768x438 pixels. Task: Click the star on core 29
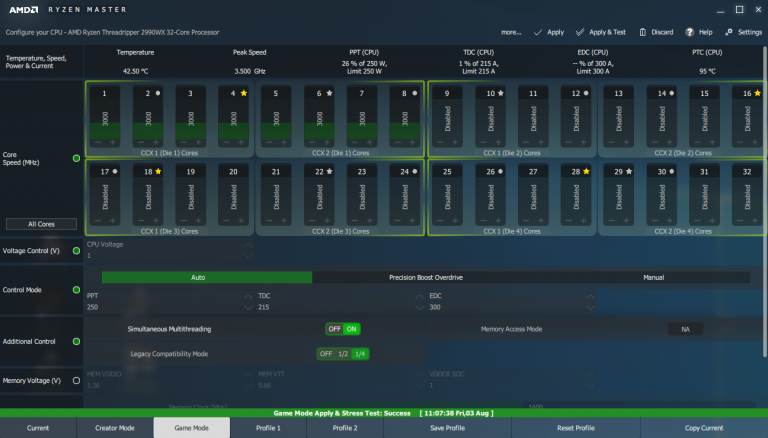point(629,171)
